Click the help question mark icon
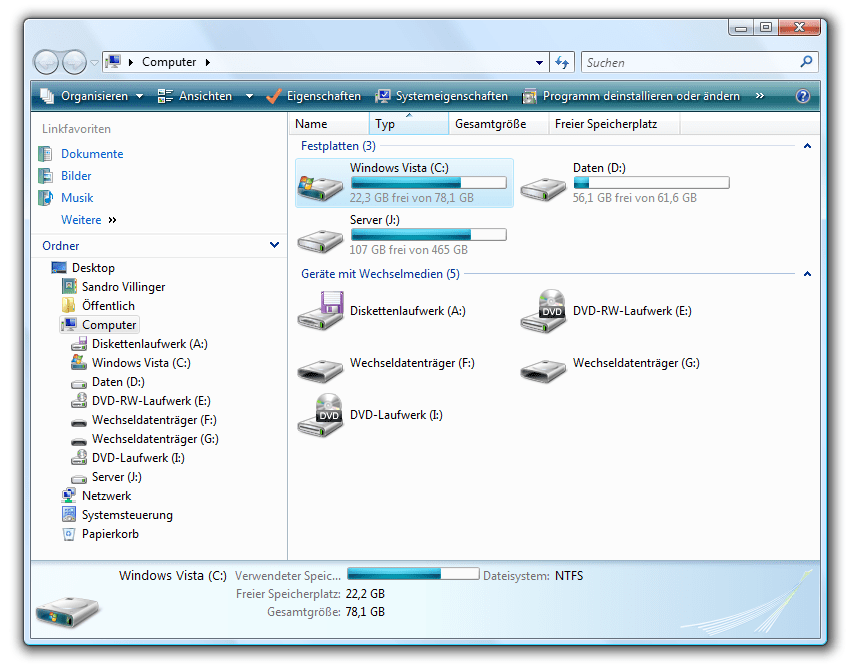This screenshot has width=851, height=671. pyautogui.click(x=802, y=96)
